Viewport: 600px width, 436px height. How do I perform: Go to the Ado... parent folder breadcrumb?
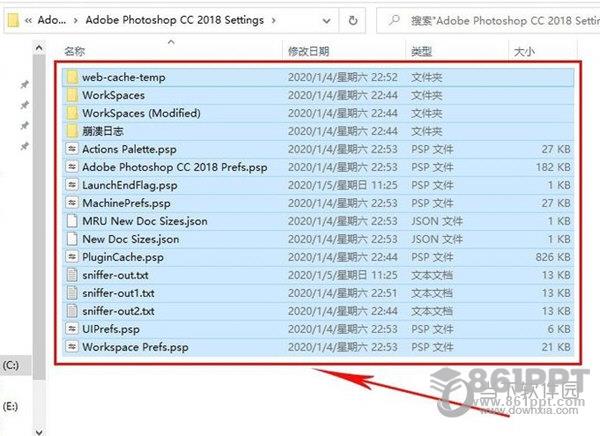pos(52,20)
